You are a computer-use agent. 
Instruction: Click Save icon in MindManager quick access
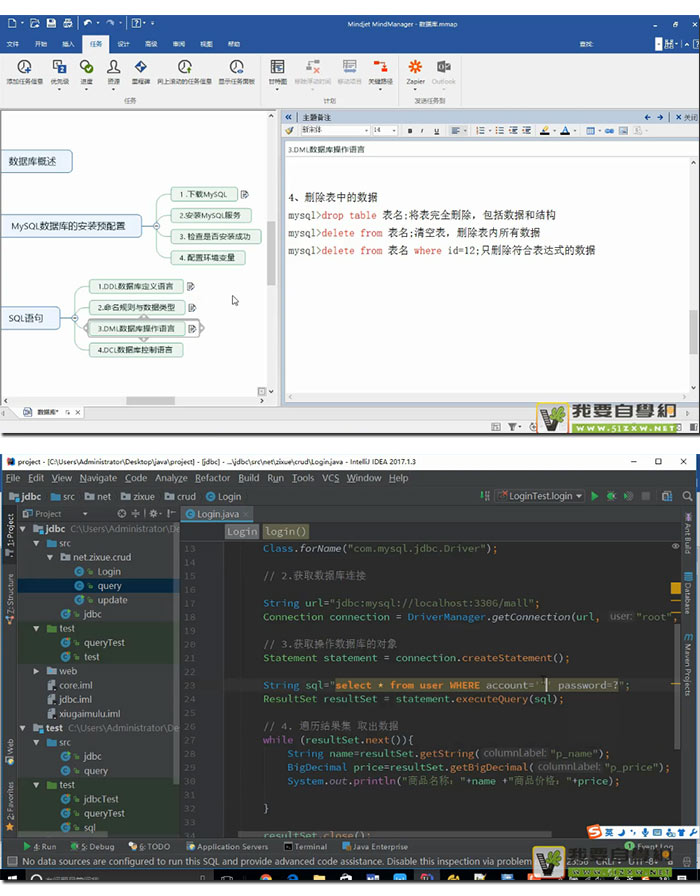tap(51, 23)
